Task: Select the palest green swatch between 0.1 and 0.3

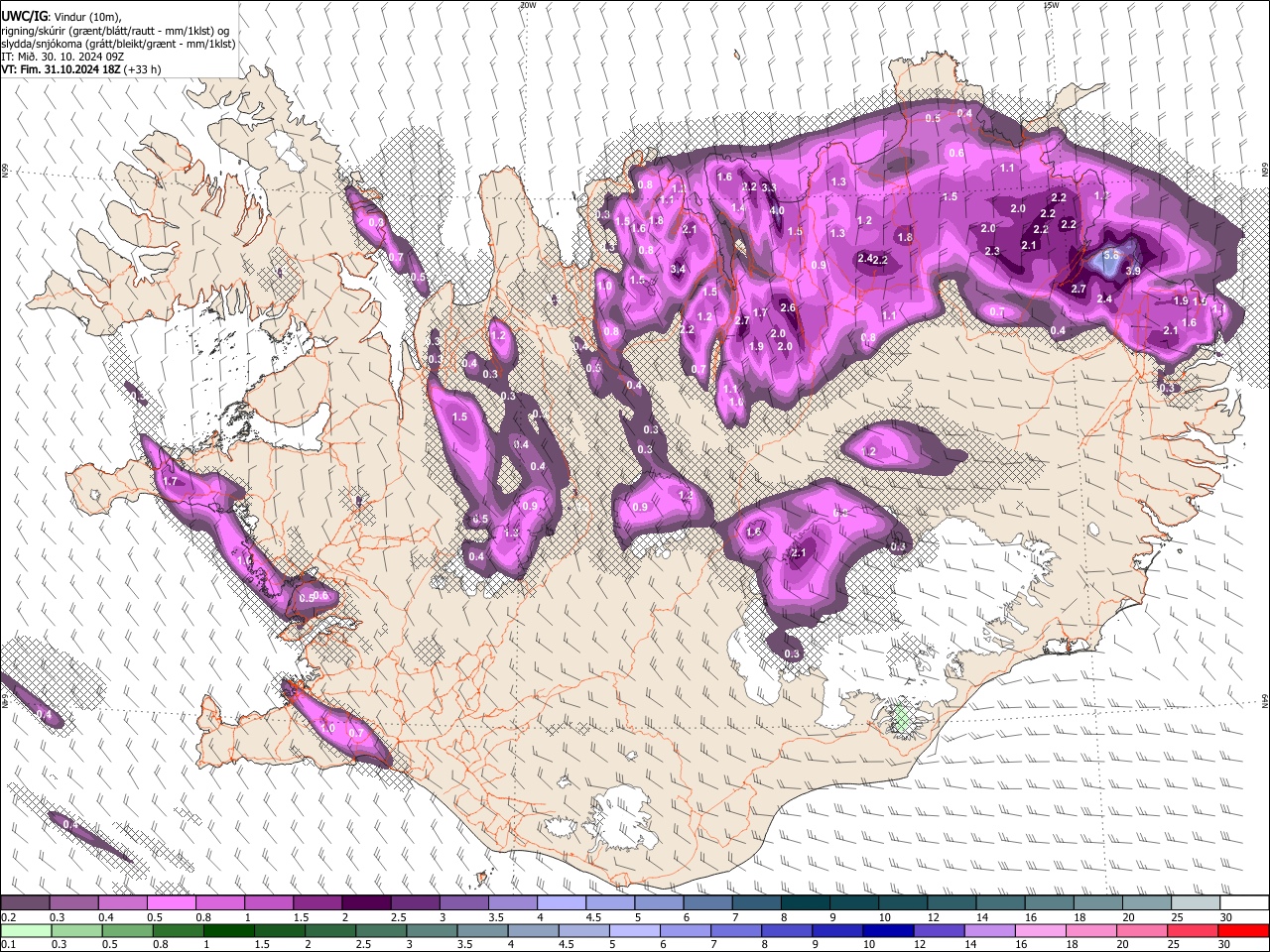Action: pyautogui.click(x=25, y=930)
